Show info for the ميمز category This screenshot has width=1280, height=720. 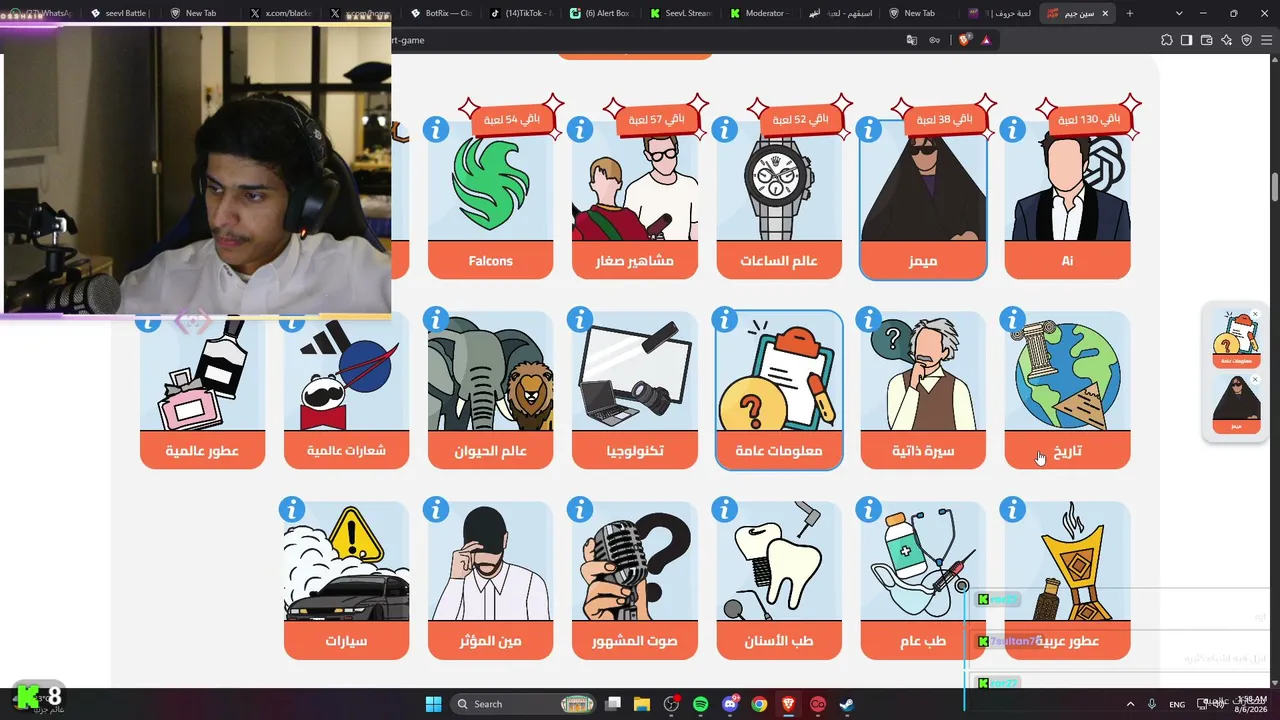click(869, 130)
